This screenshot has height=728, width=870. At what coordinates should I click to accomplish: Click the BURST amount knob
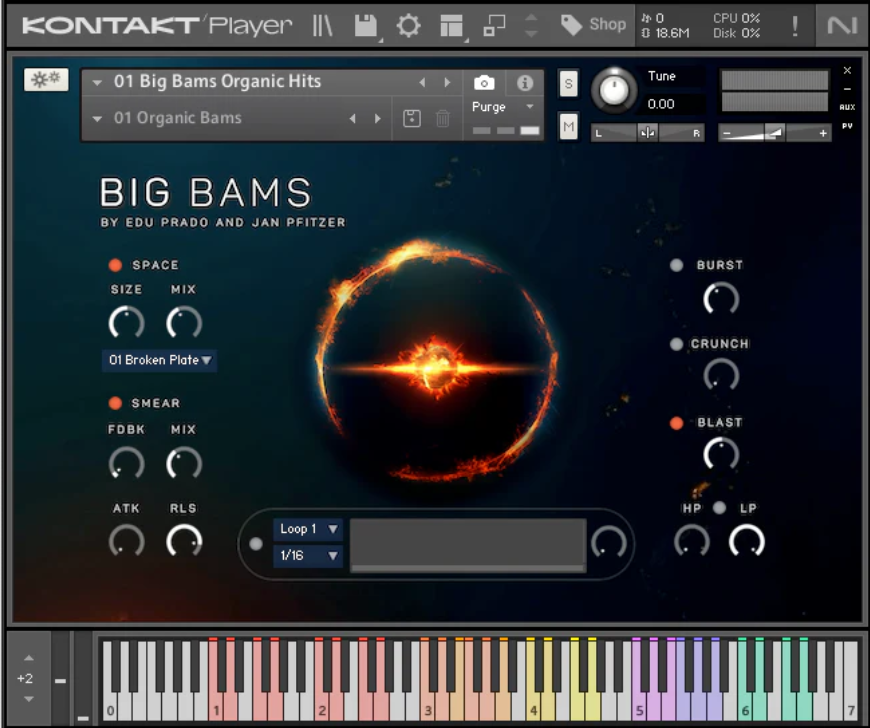pos(721,299)
